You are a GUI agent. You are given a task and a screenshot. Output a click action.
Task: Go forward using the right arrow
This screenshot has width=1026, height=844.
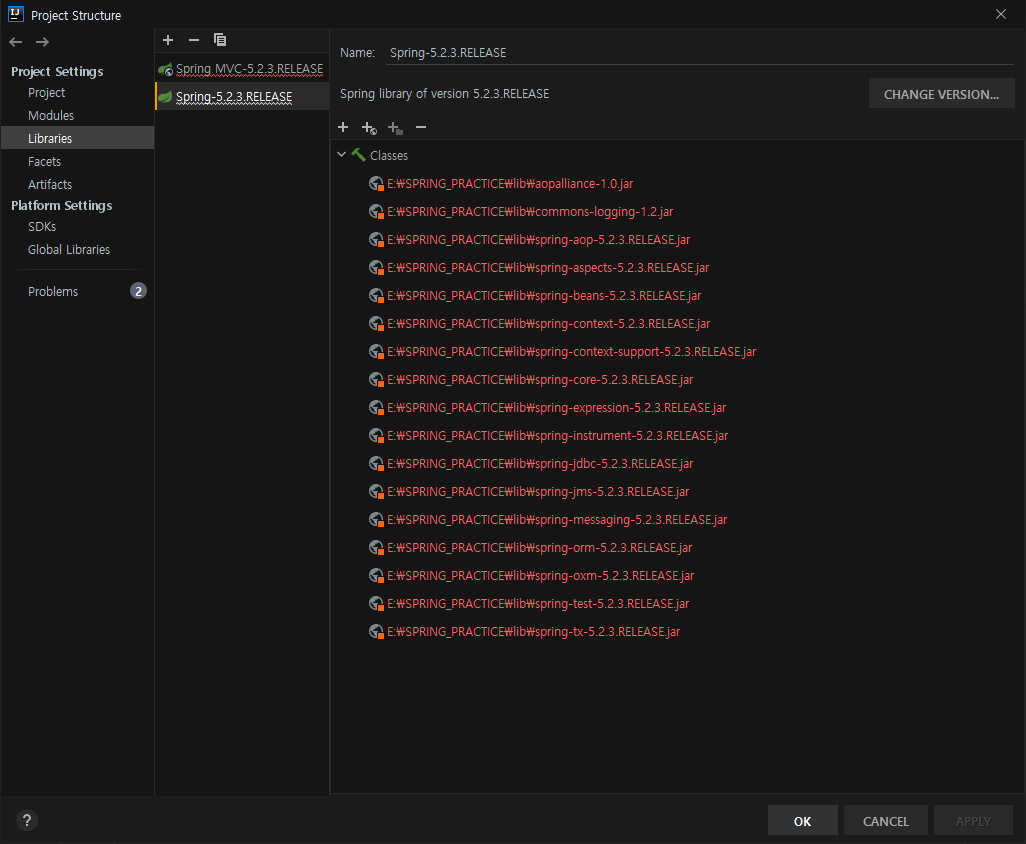click(x=43, y=42)
